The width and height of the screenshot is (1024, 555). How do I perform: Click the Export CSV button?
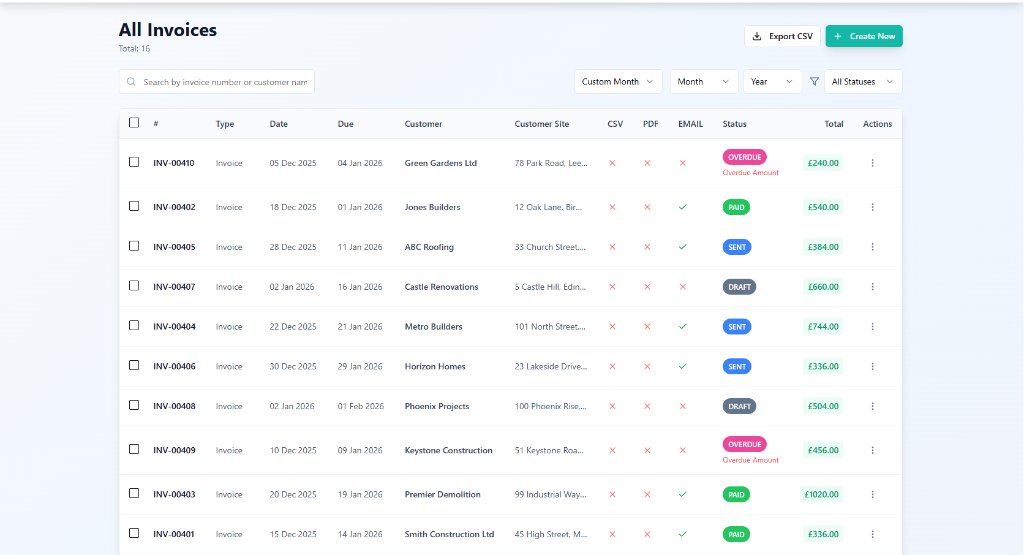point(782,36)
